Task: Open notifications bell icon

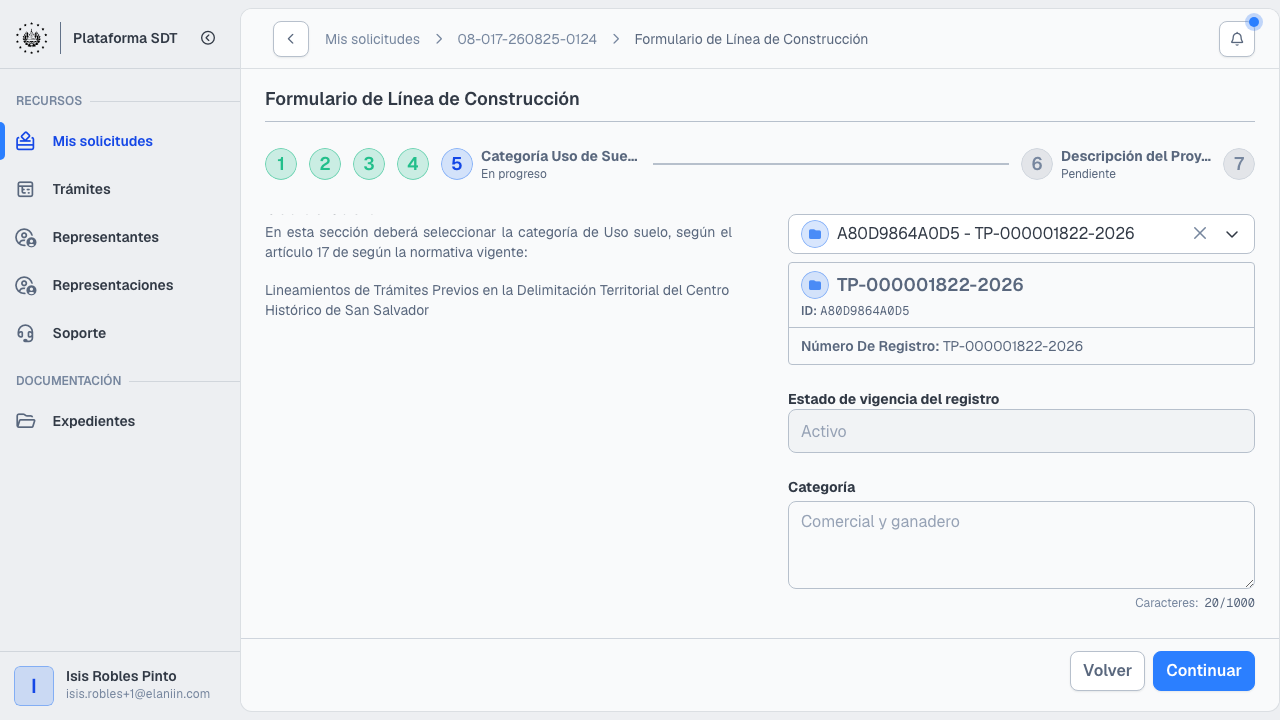Action: point(1237,39)
